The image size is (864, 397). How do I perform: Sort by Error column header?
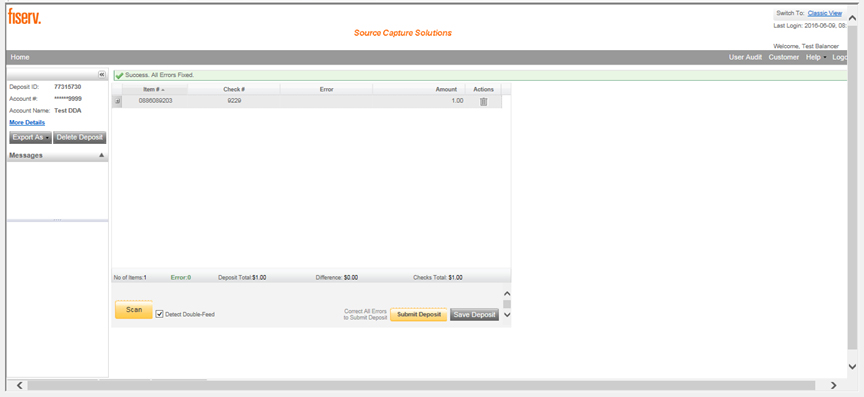[326, 89]
